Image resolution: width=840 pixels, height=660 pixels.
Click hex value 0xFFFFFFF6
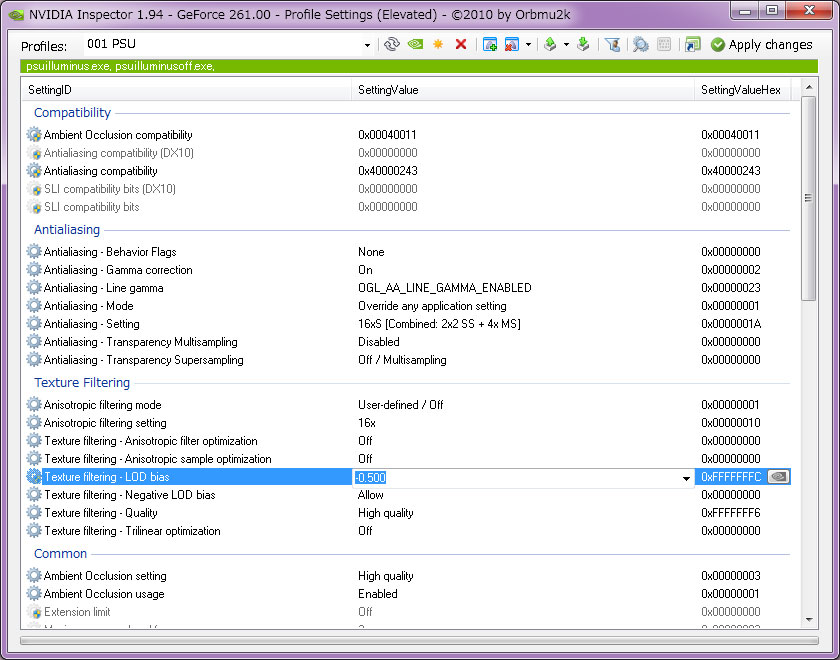click(x=731, y=513)
